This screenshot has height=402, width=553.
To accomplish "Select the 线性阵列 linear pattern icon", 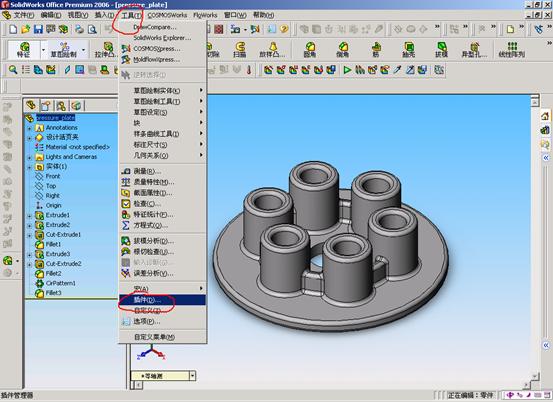I will click(512, 49).
